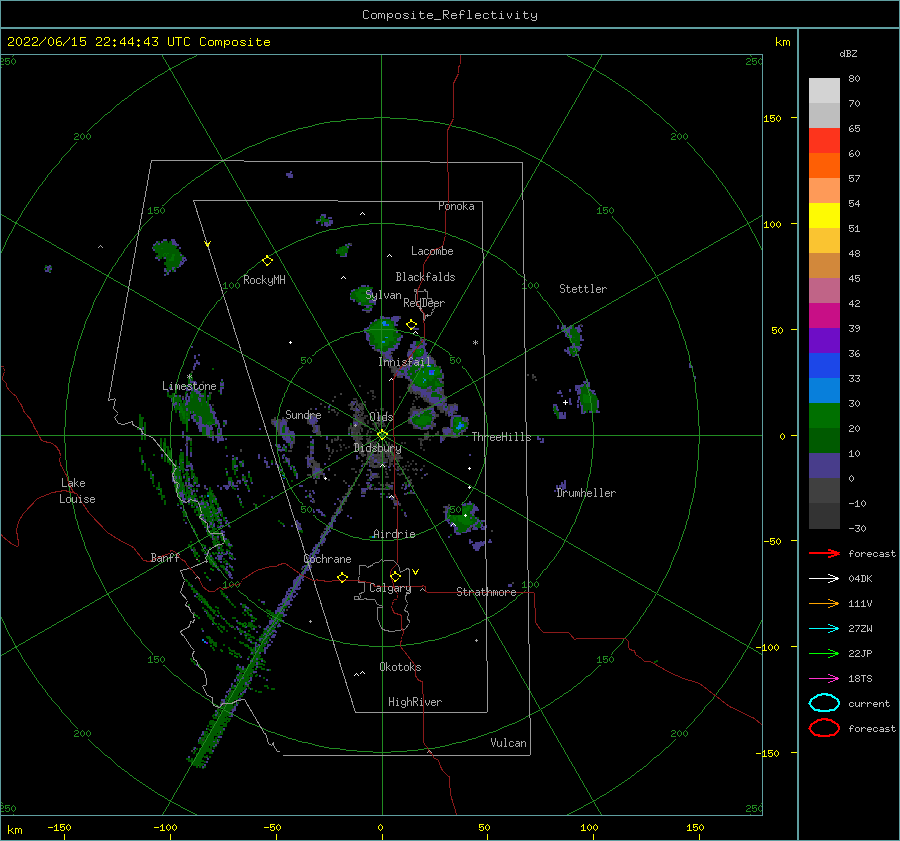Click the Ponoka city label
The image size is (900, 841).
tap(456, 206)
